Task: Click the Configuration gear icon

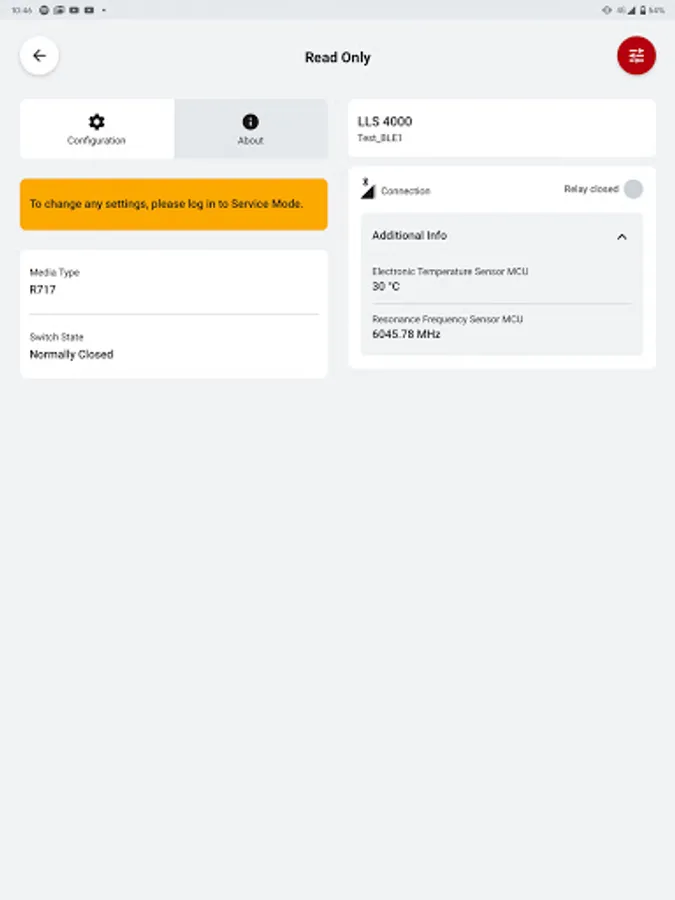Action: (96, 122)
